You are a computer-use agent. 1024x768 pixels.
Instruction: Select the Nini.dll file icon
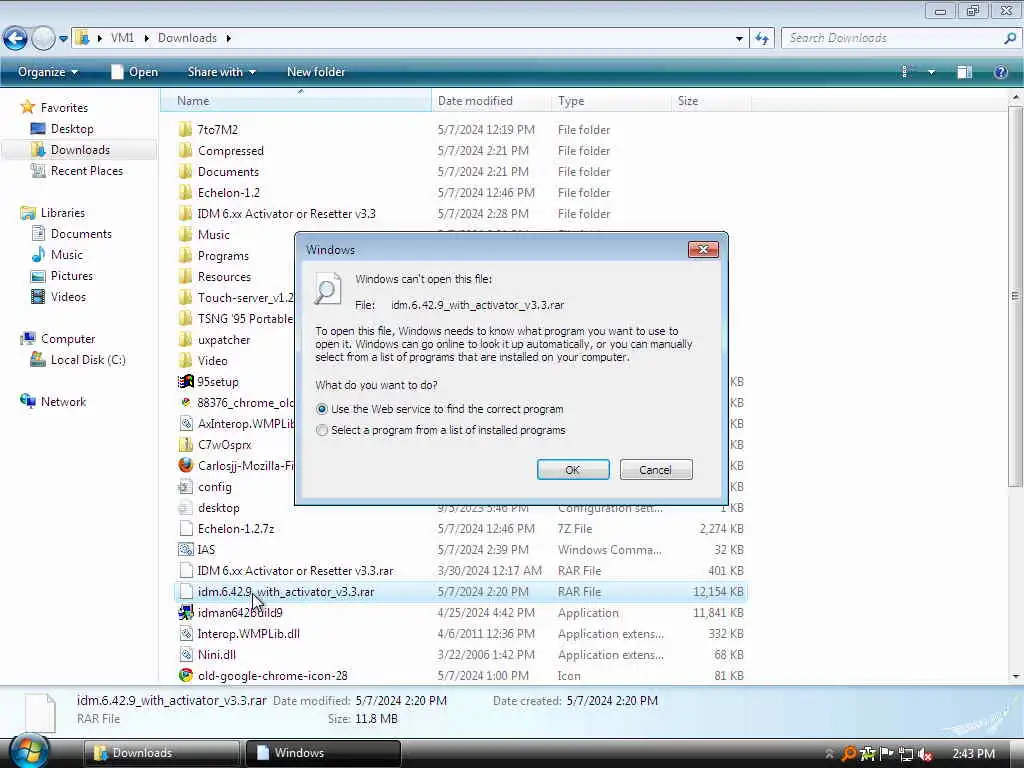pyautogui.click(x=185, y=654)
